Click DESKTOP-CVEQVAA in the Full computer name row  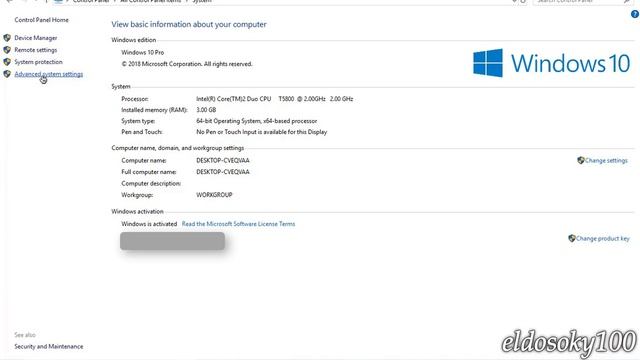pos(223,172)
